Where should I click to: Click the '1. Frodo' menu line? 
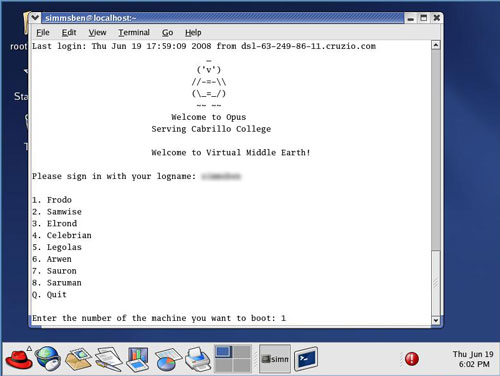(x=52, y=200)
